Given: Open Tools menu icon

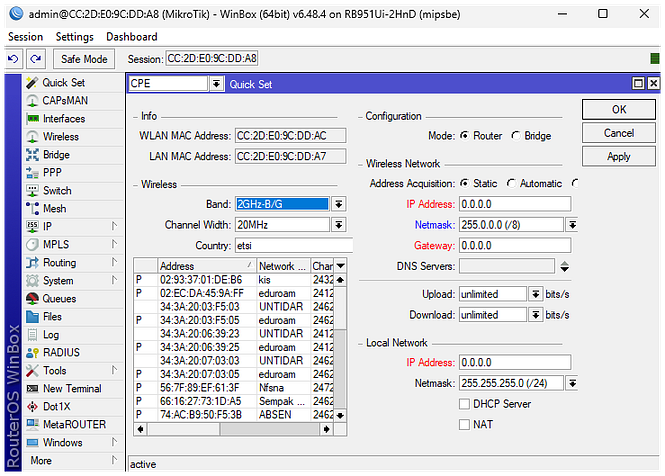Looking at the screenshot, I should coord(32,371).
